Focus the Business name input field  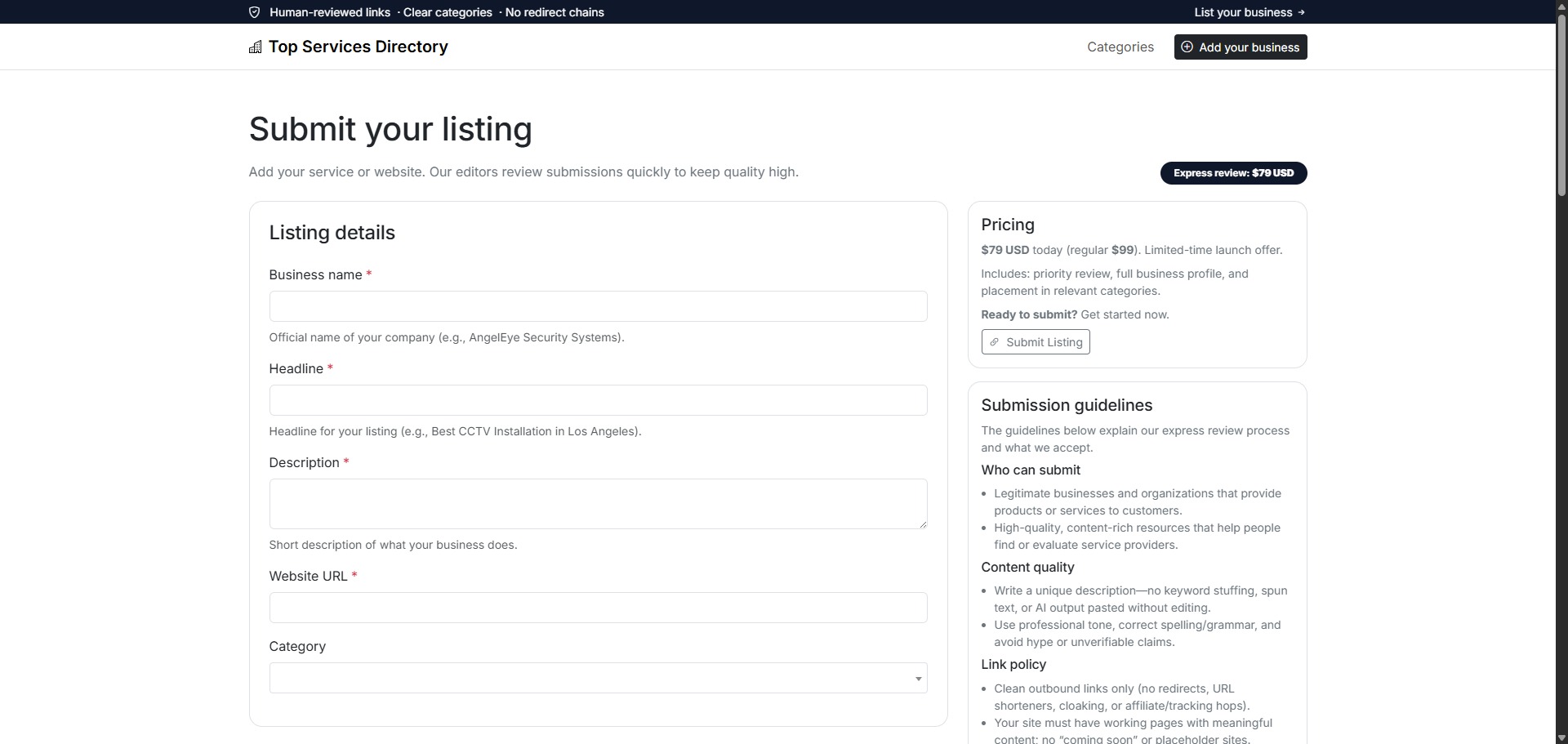coord(598,307)
